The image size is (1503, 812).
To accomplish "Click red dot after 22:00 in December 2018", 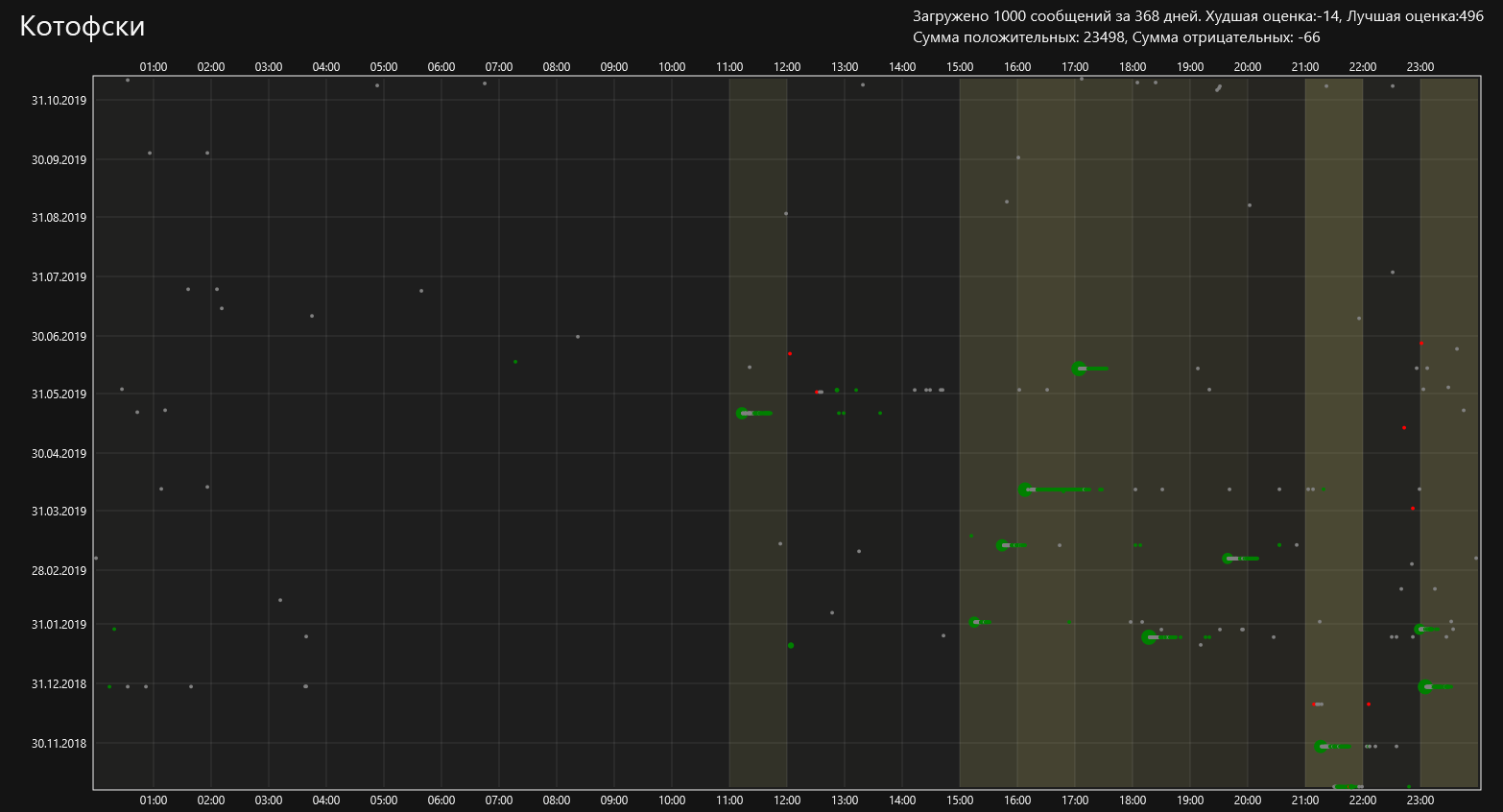I will 1369,704.
